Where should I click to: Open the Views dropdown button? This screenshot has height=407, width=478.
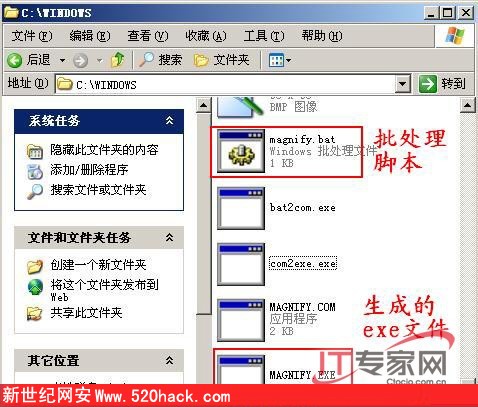279,61
